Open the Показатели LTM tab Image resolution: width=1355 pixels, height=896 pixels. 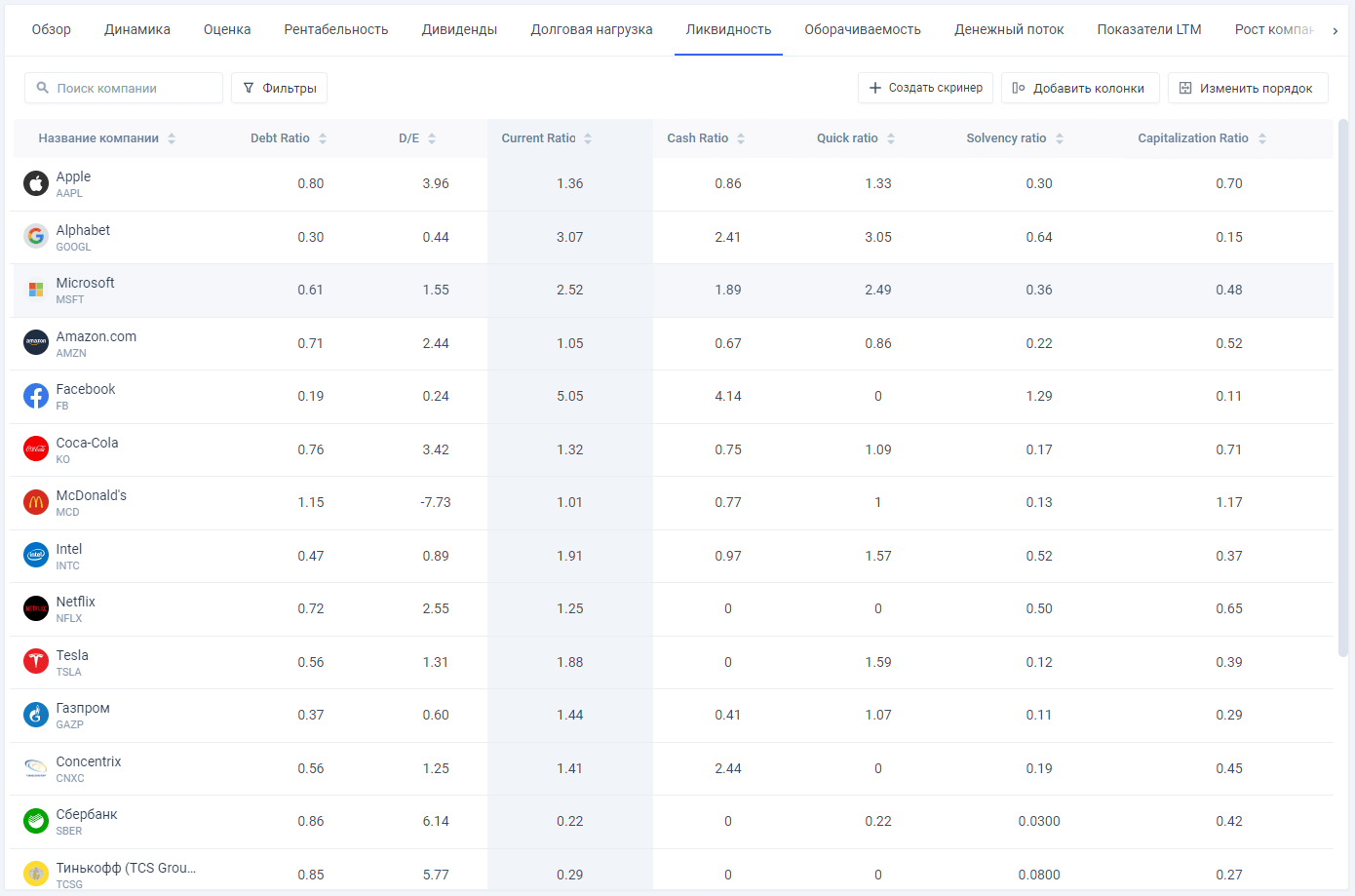pos(1149,29)
